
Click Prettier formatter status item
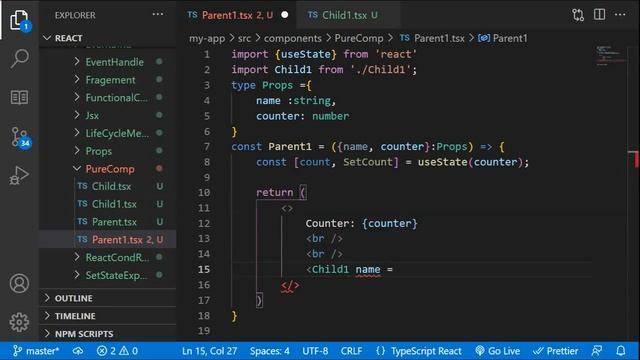tap(556, 351)
